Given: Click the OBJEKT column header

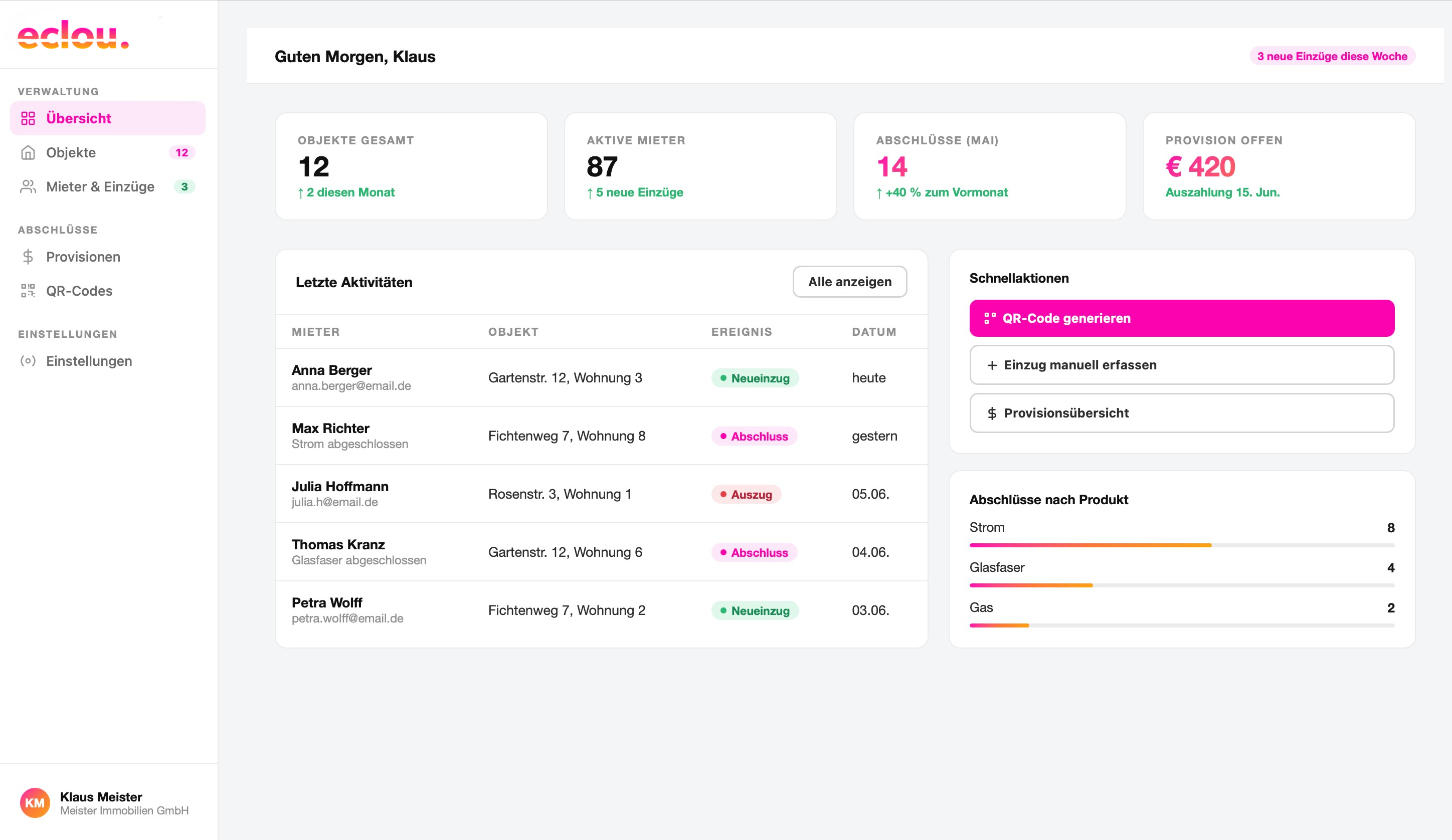Looking at the screenshot, I should tap(513, 332).
